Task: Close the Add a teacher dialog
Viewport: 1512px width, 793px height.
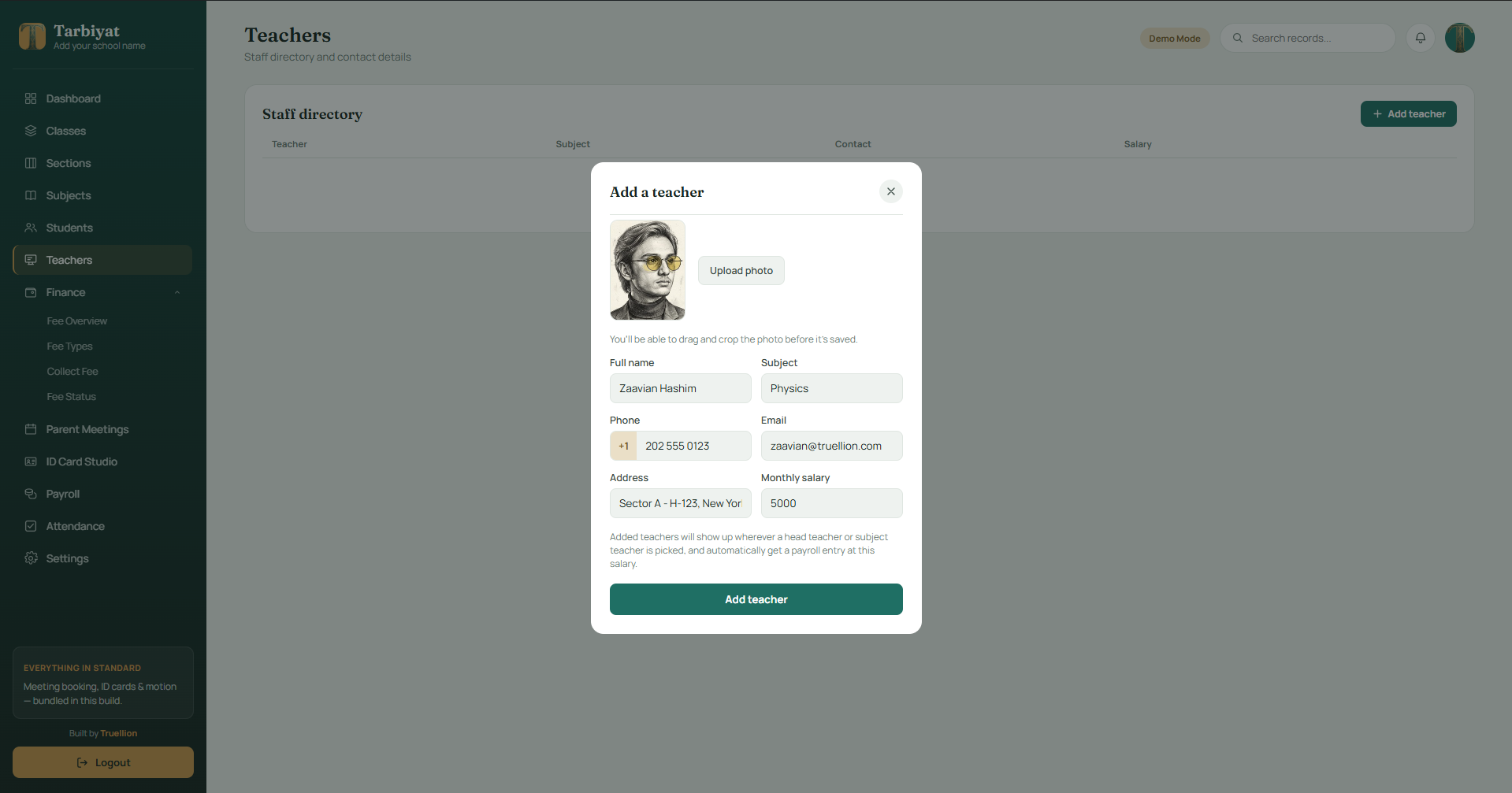Action: (891, 191)
